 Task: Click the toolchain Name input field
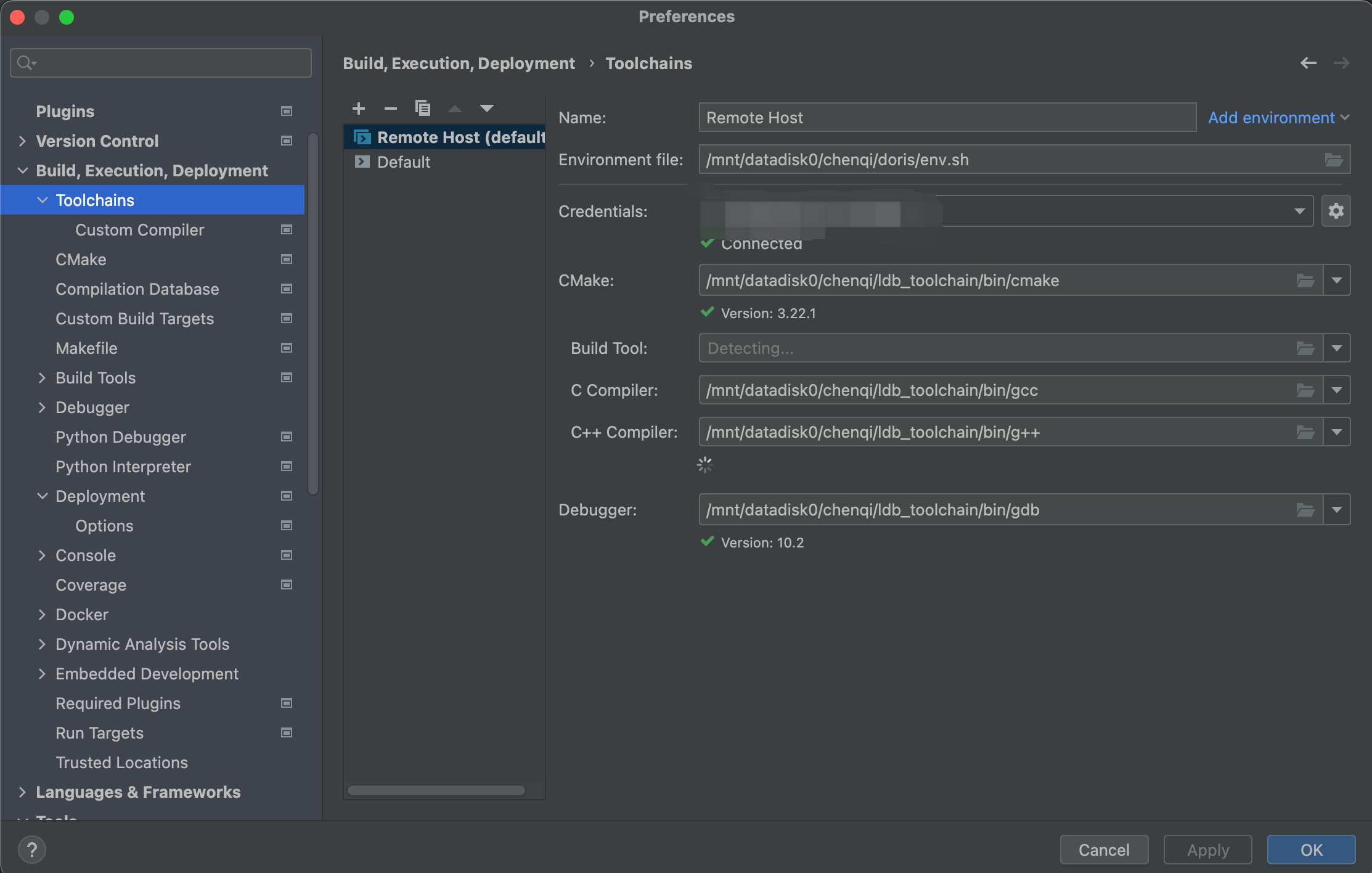[x=947, y=118]
